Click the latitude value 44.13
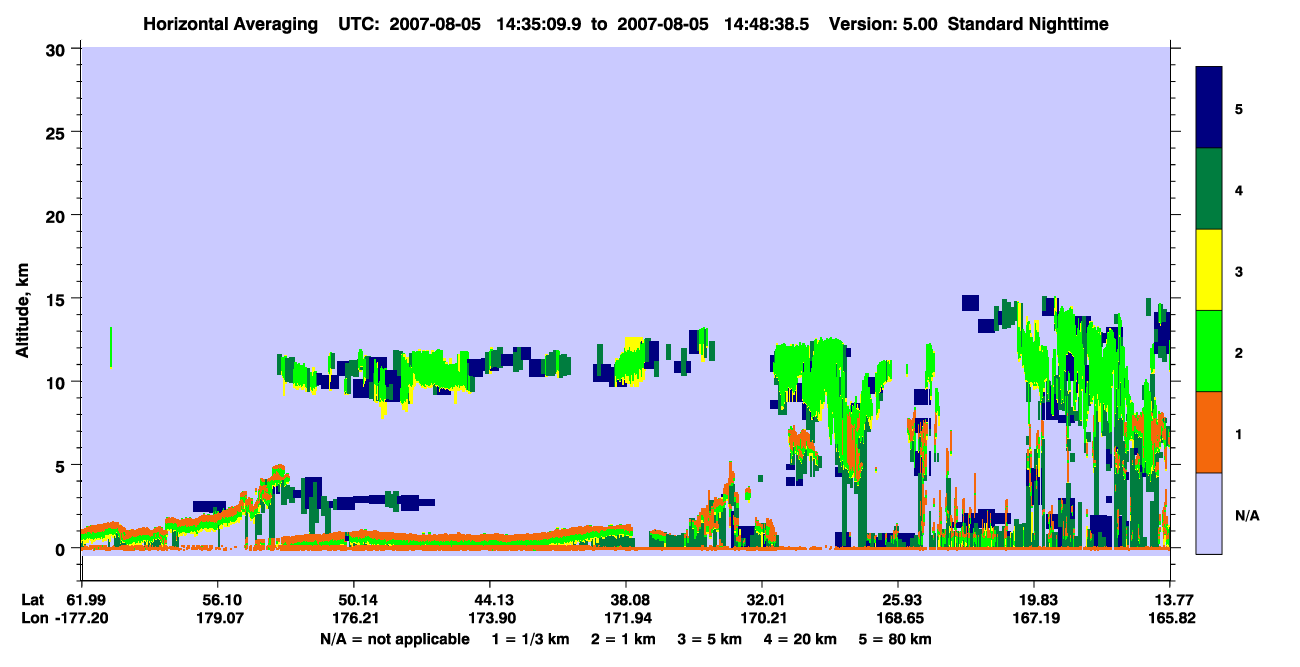The width and height of the screenshot is (1300, 667). [x=489, y=600]
